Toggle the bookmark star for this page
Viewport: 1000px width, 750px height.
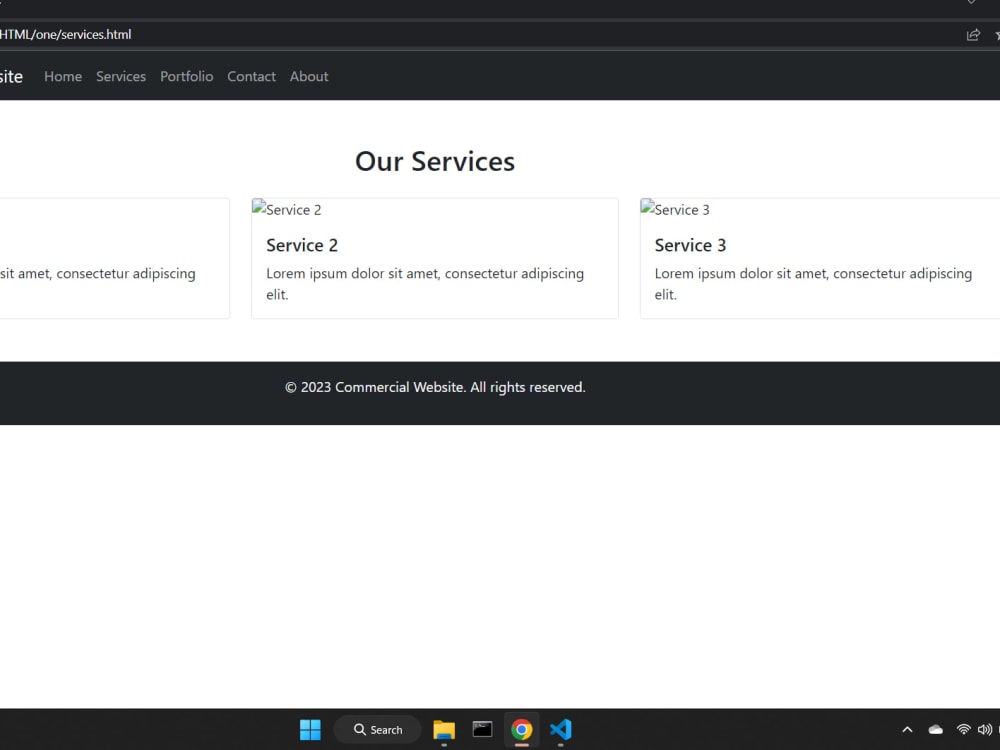(996, 34)
